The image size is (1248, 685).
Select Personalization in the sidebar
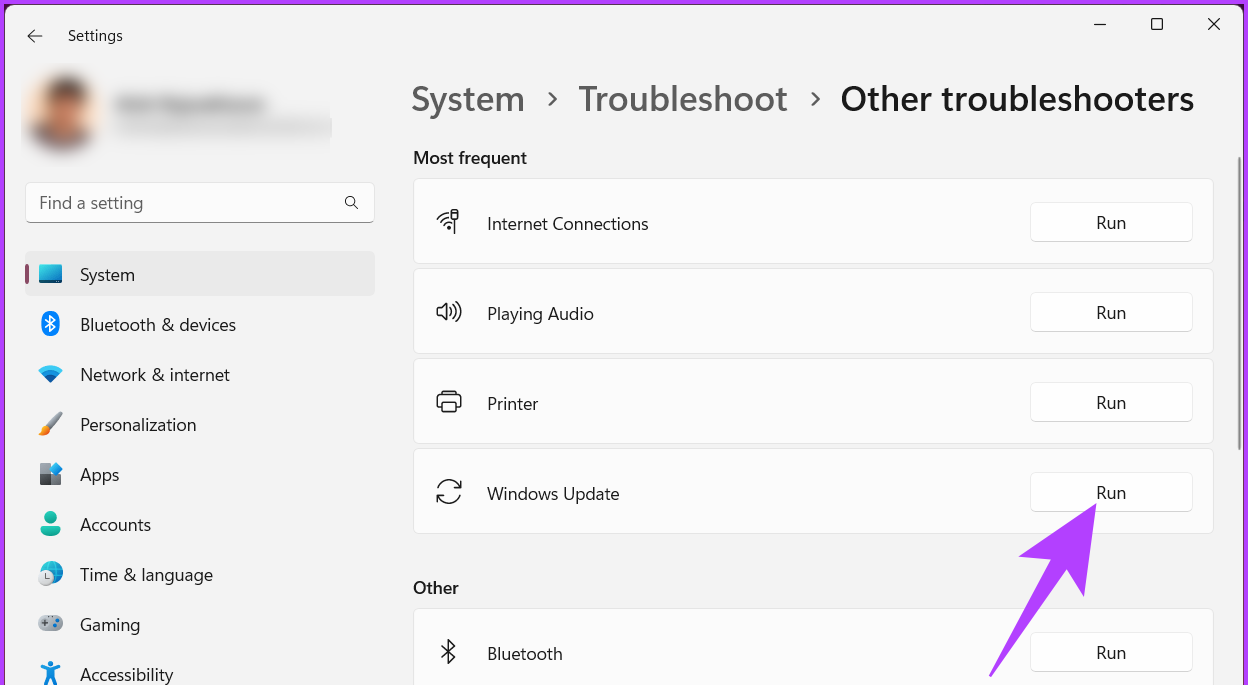(200, 424)
